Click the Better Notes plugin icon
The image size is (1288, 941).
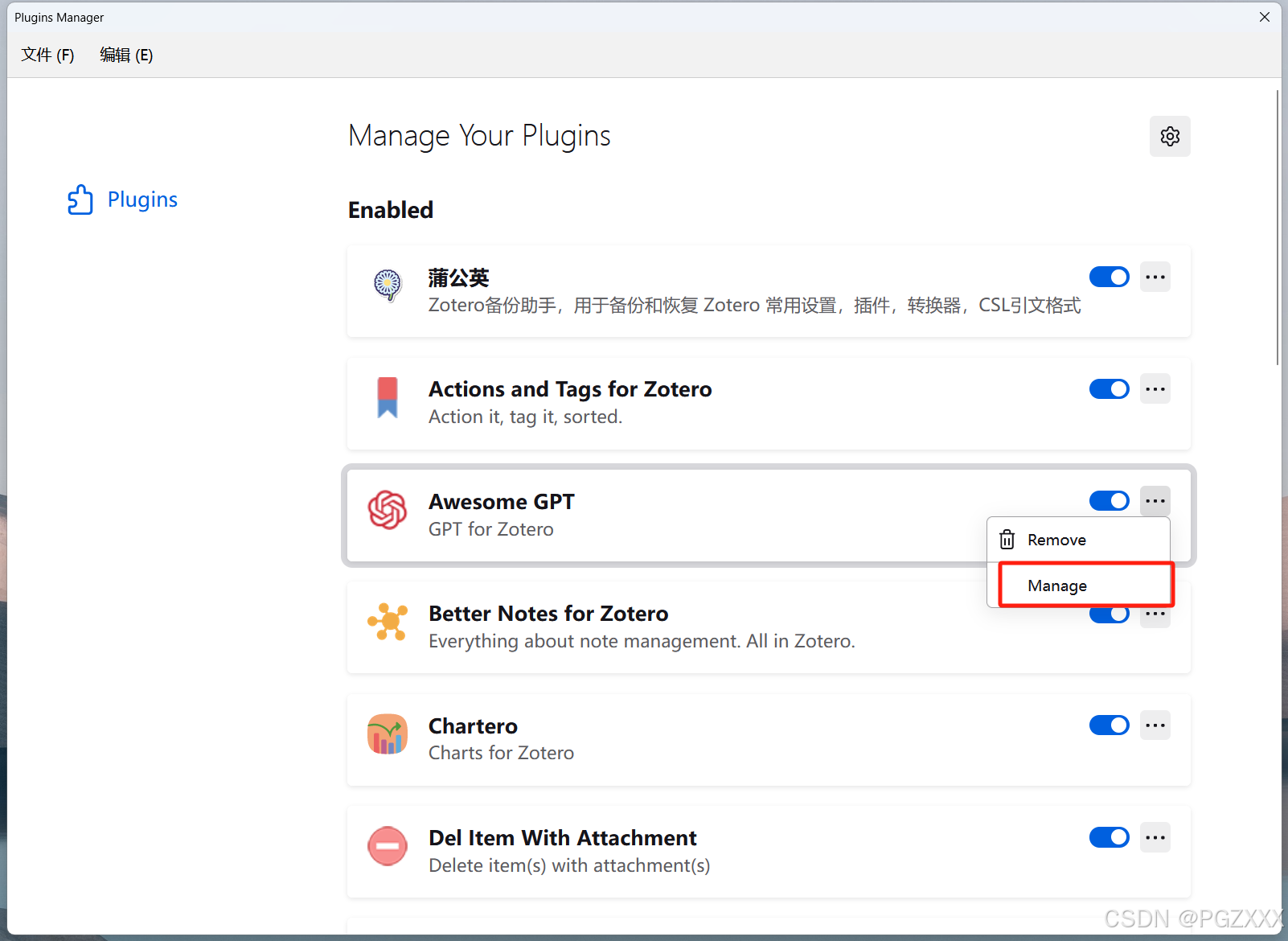tap(388, 622)
